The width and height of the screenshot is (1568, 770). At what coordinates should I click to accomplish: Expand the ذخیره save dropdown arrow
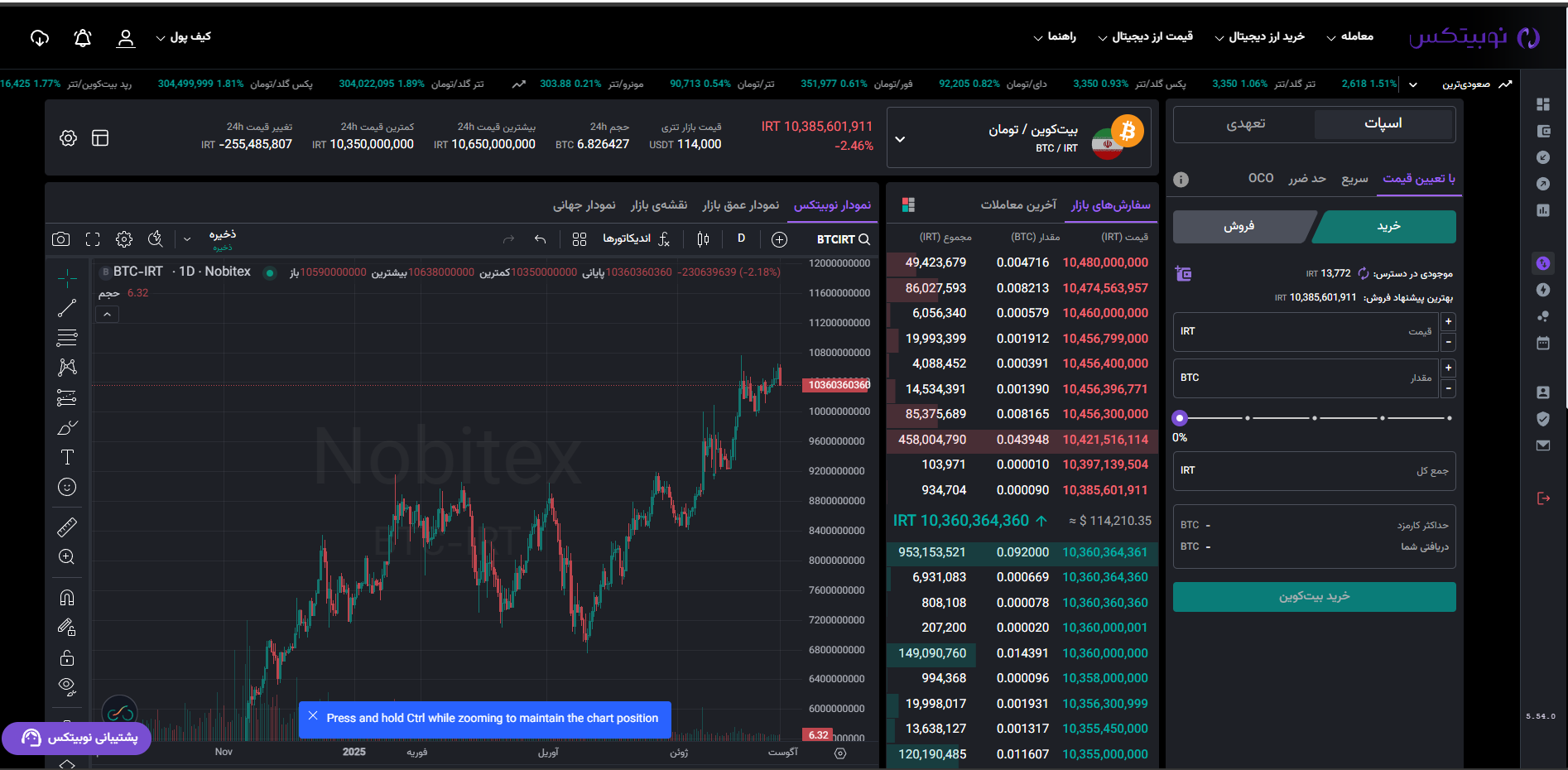(x=187, y=239)
